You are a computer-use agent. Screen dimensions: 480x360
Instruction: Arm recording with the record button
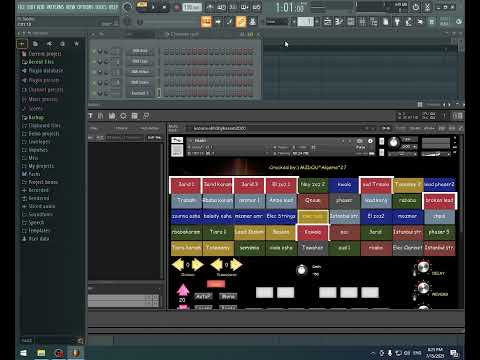click(x=177, y=7)
